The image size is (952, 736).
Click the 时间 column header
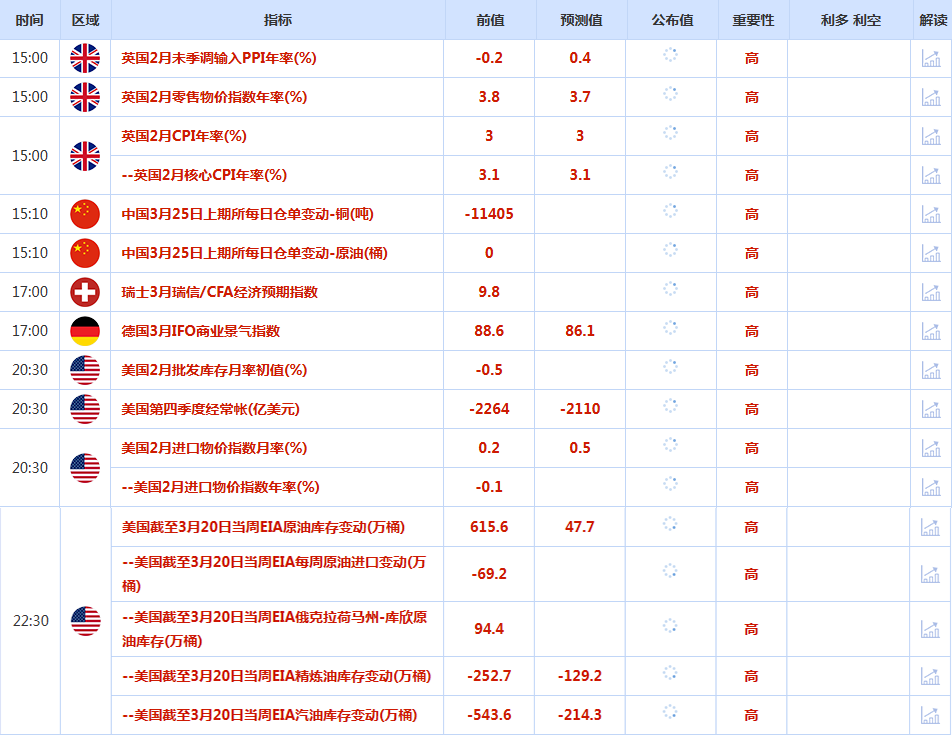pyautogui.click(x=30, y=20)
